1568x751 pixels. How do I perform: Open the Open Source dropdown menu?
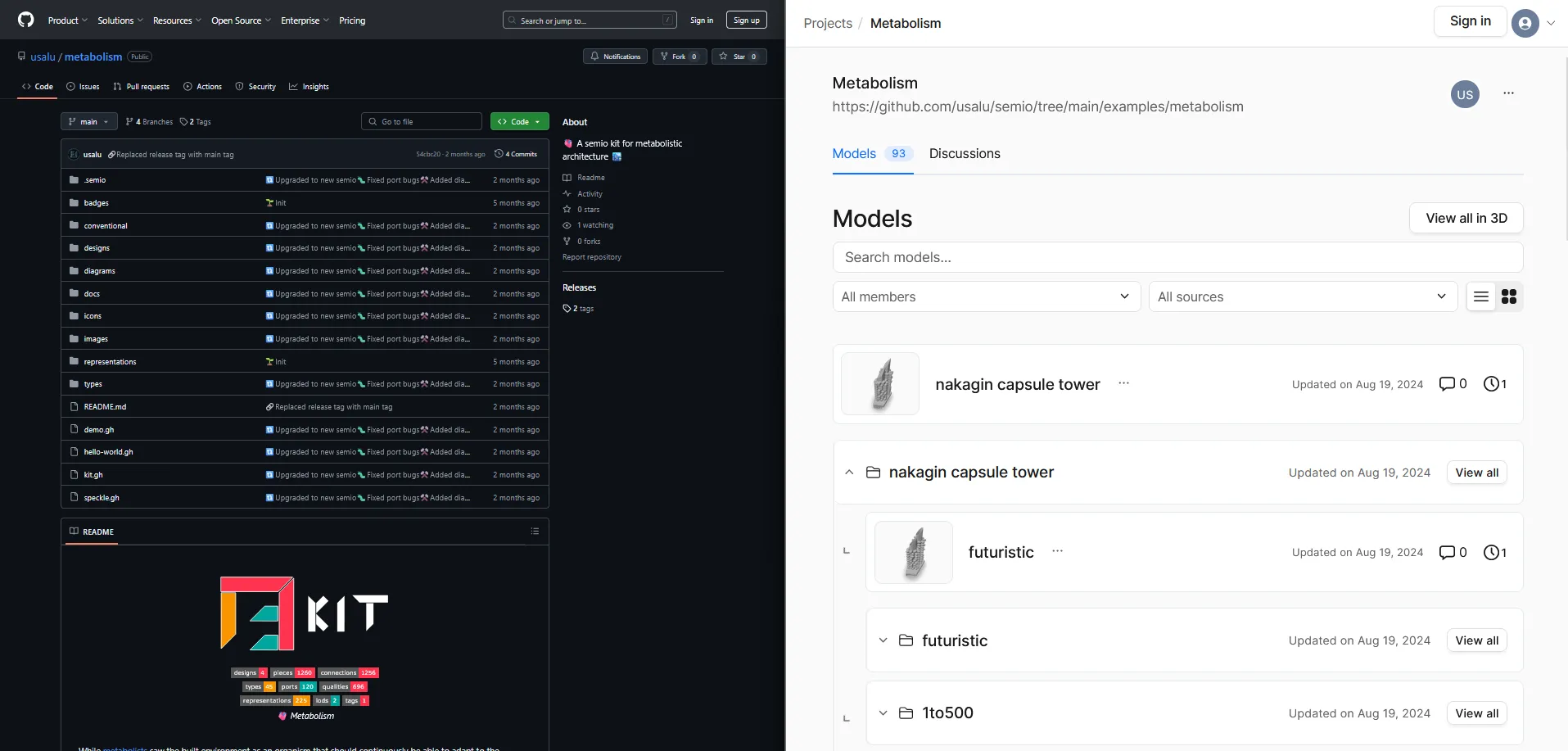click(241, 20)
